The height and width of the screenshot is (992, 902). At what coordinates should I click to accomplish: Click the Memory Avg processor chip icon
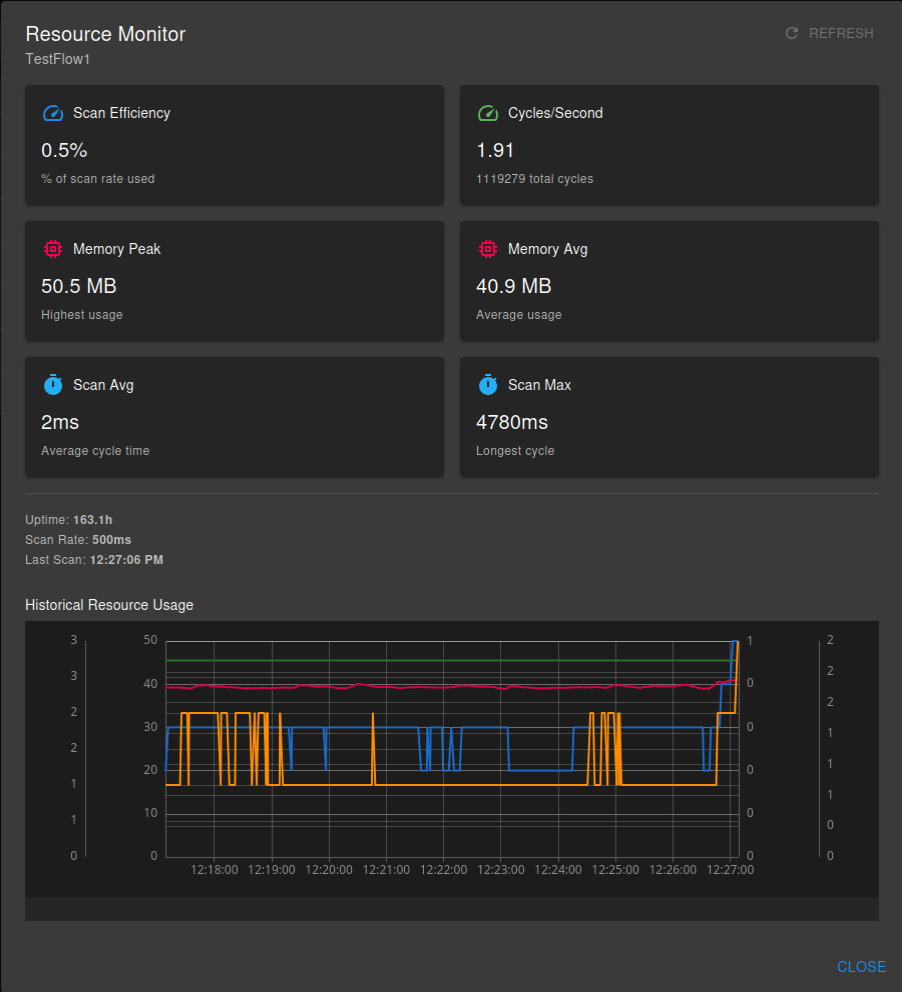click(x=488, y=249)
